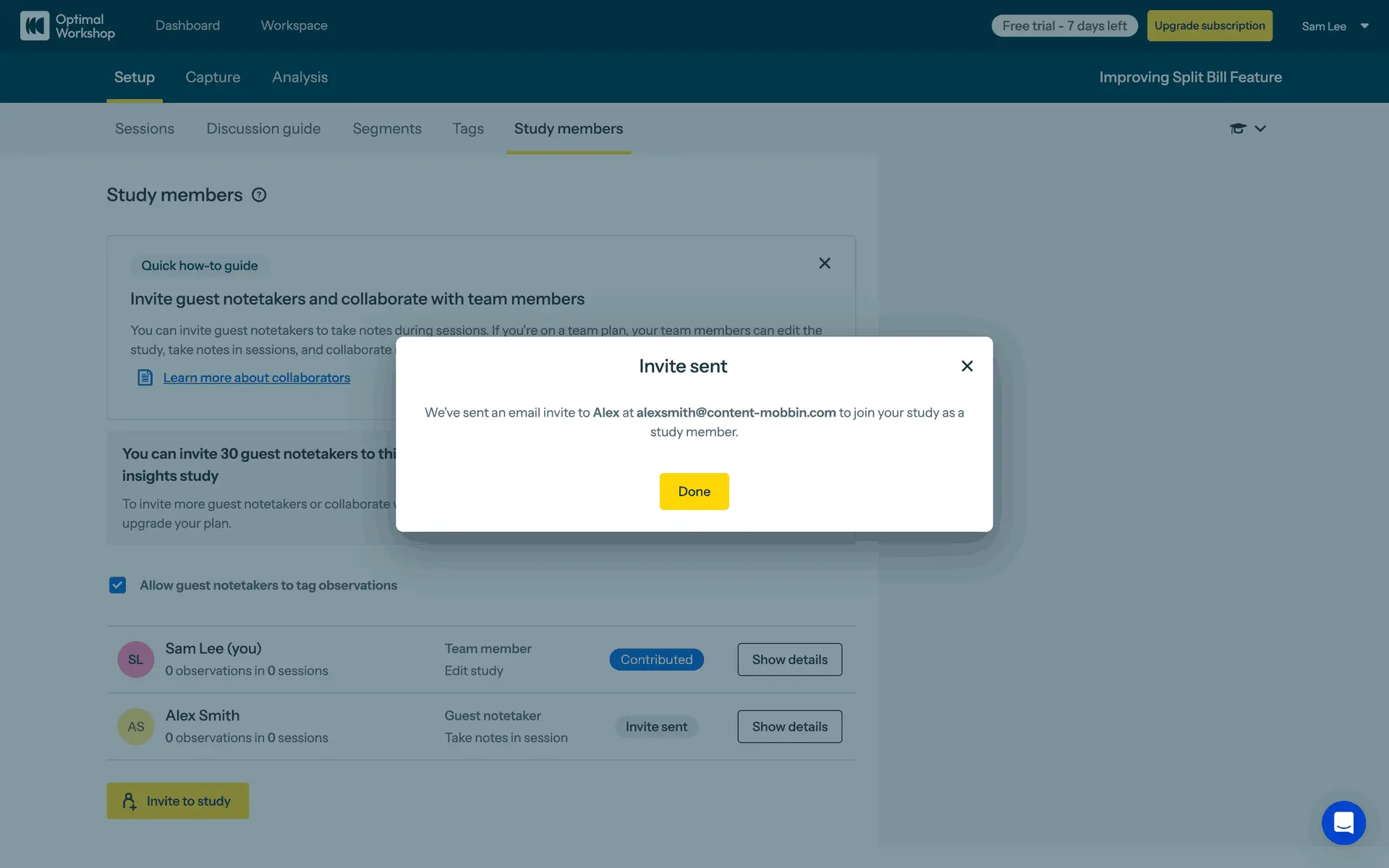Click the graduation cap learning icon
Viewport: 1389px width, 868px height.
click(x=1237, y=129)
